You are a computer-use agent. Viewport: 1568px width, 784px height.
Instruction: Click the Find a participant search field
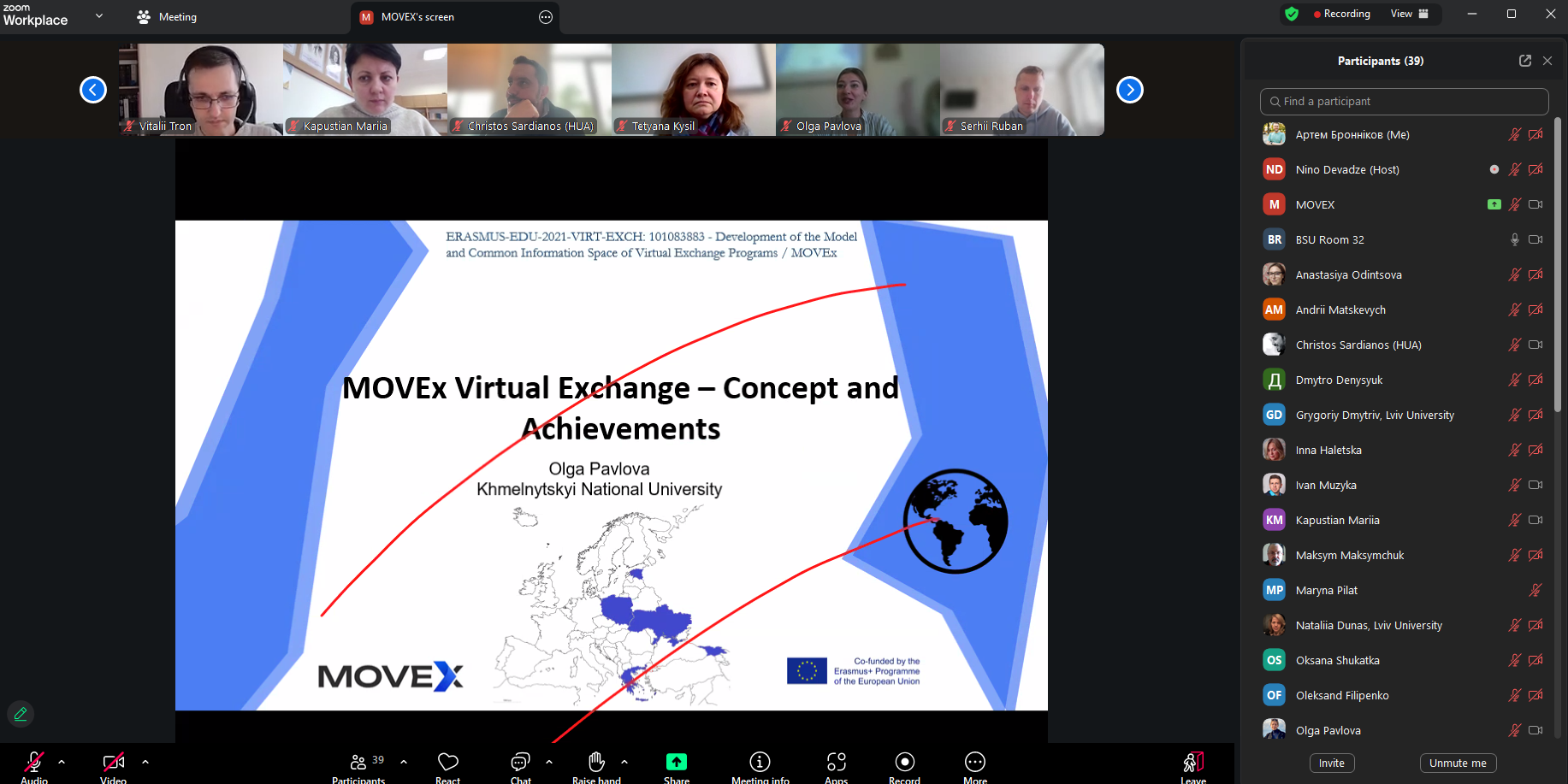1404,101
